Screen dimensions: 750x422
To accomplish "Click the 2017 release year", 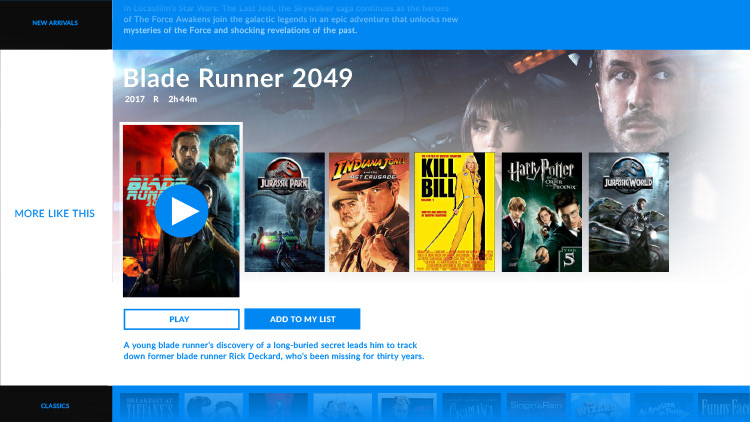I will [x=135, y=99].
